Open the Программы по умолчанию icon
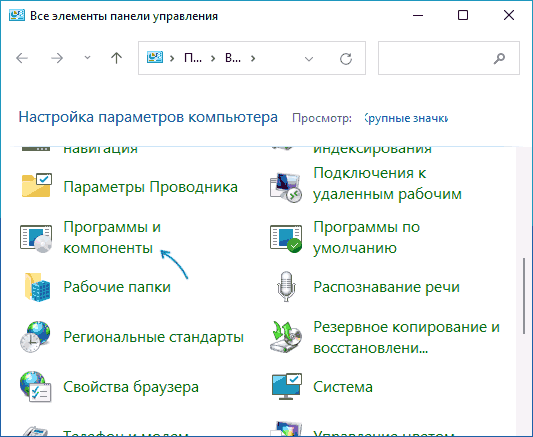 tap(286, 238)
